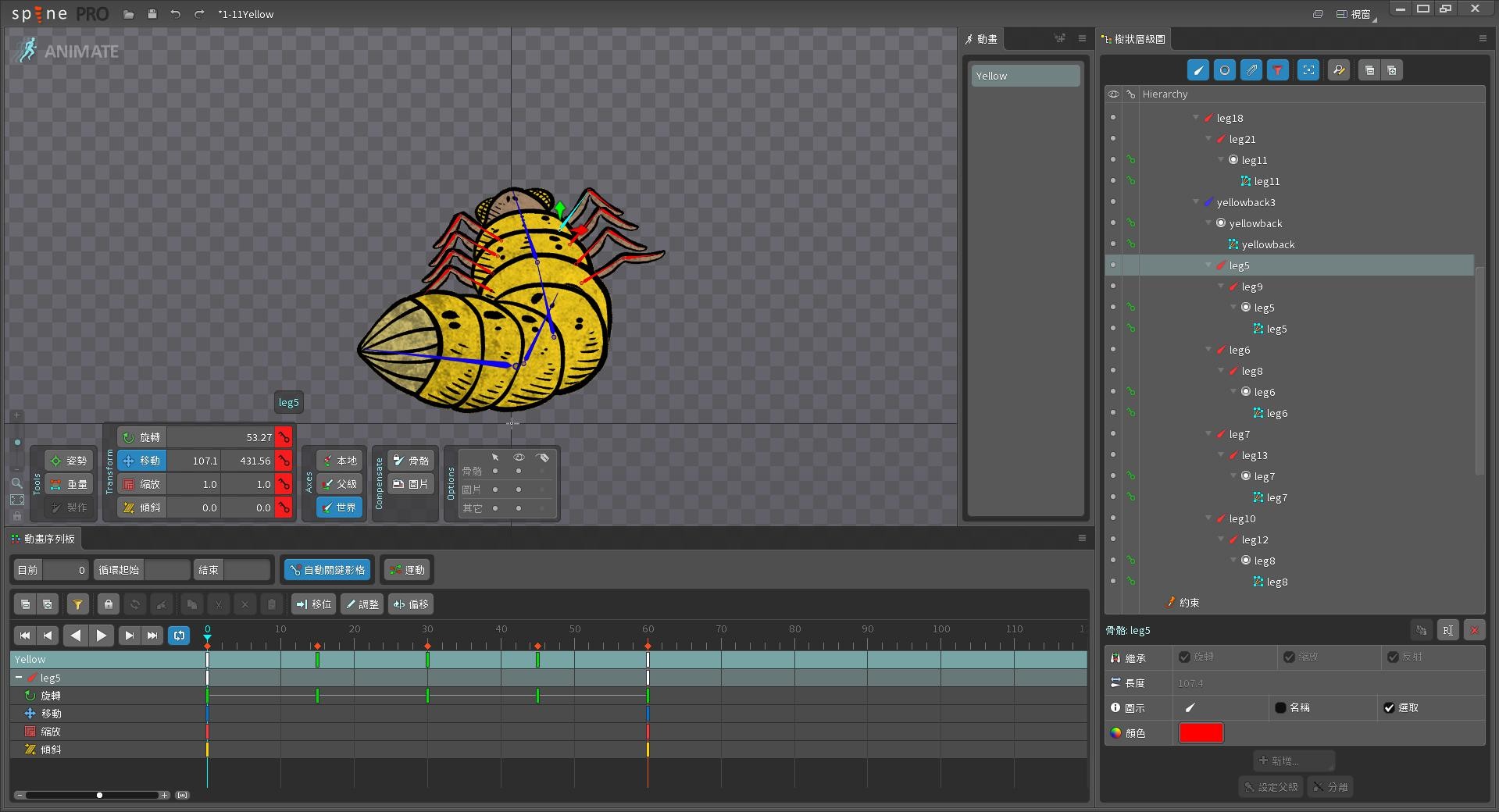Toggle the Select checkbox in bone properties
Viewport: 1499px width, 812px height.
[1389, 708]
